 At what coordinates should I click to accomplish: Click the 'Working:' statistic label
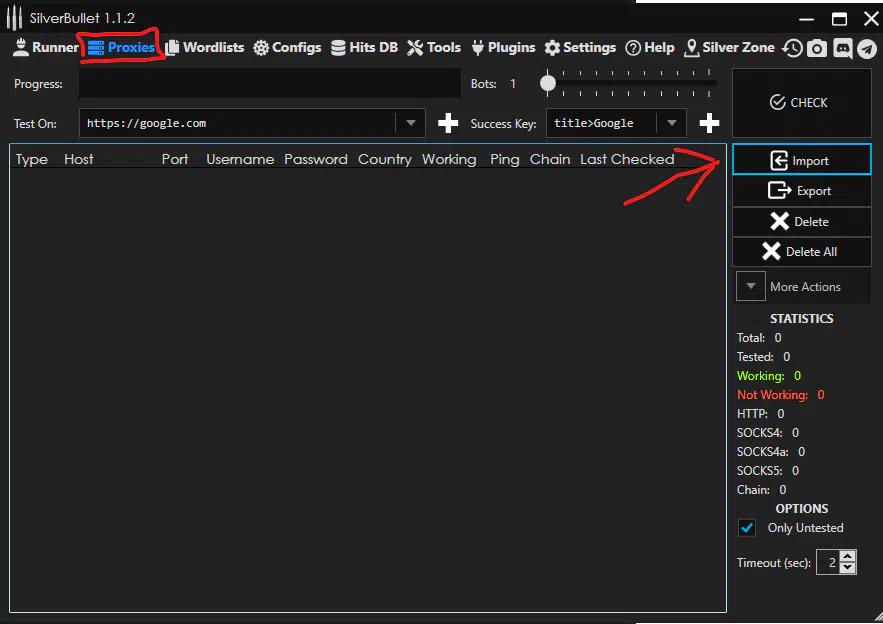[x=761, y=376]
